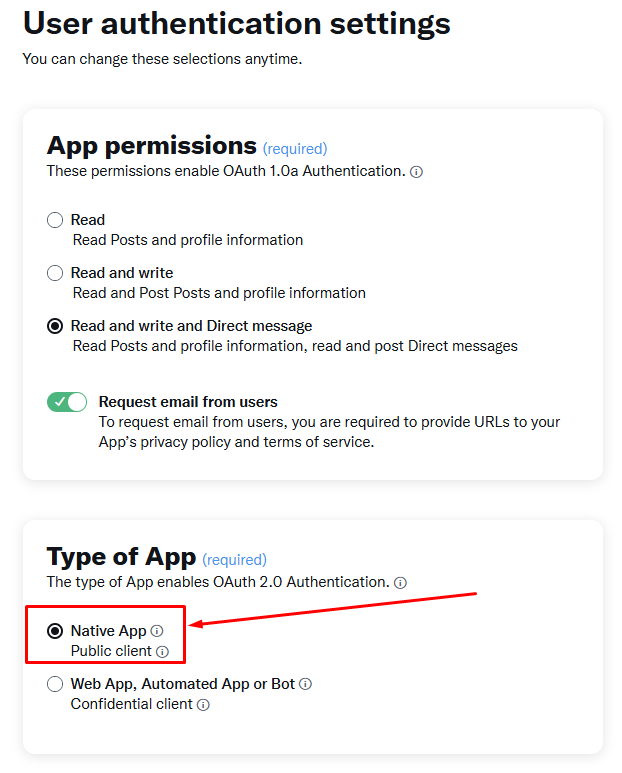Disable the Request email from users toggle
Image resolution: width=622 pixels, height=773 pixels.
click(67, 402)
